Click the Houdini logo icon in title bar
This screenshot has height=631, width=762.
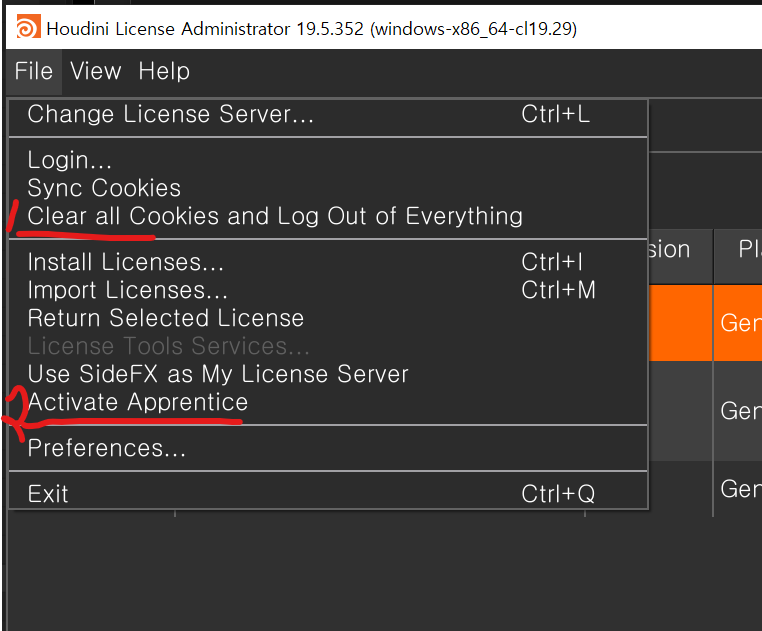tap(28, 27)
